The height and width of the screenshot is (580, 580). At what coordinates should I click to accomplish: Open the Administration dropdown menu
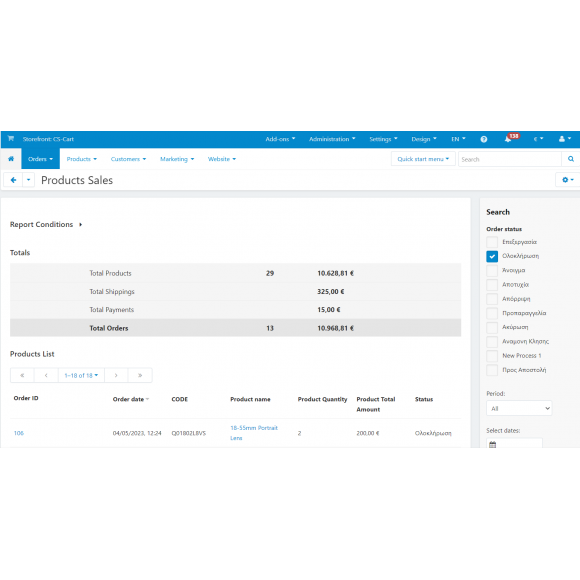[332, 139]
